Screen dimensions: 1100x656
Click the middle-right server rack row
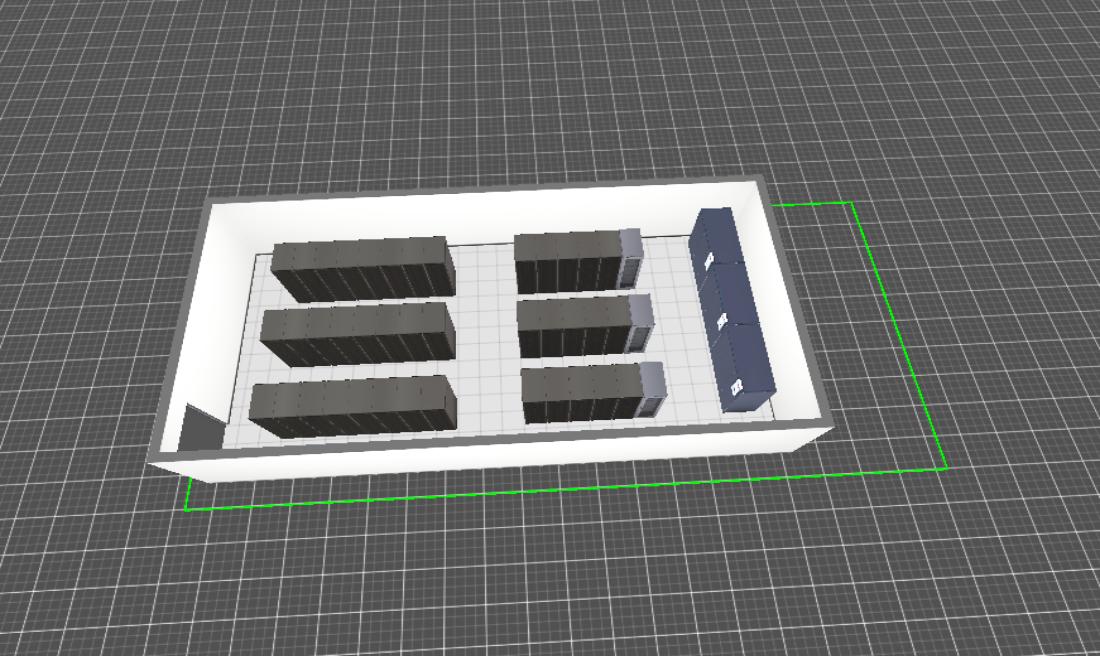(574, 325)
